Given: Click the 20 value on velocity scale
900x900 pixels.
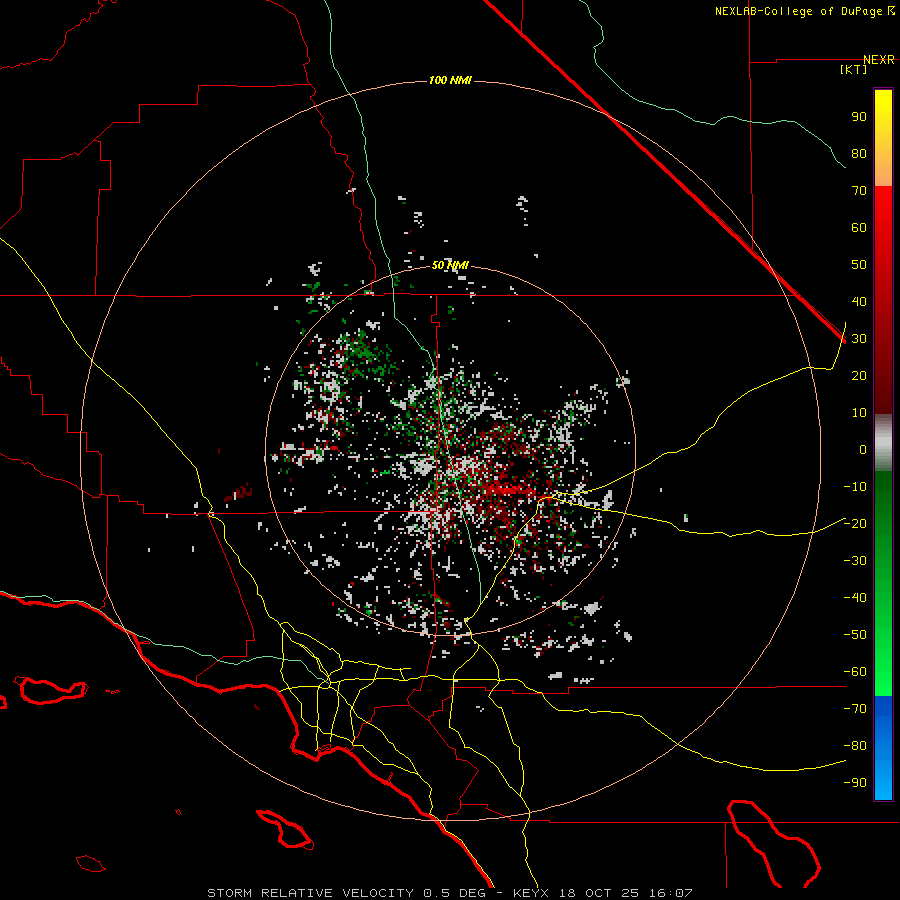Looking at the screenshot, I should click(x=859, y=376).
